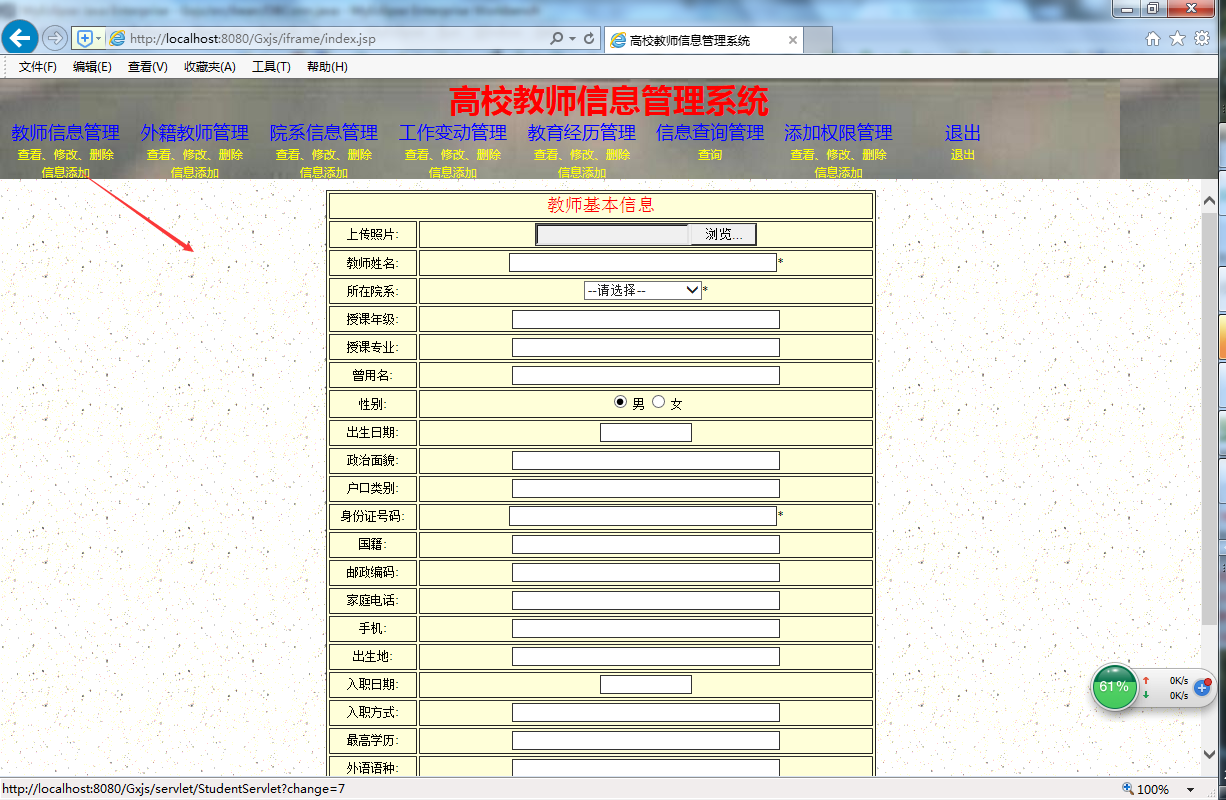1226x800 pixels.
Task: Click the 出生地 input field
Action: coord(645,656)
